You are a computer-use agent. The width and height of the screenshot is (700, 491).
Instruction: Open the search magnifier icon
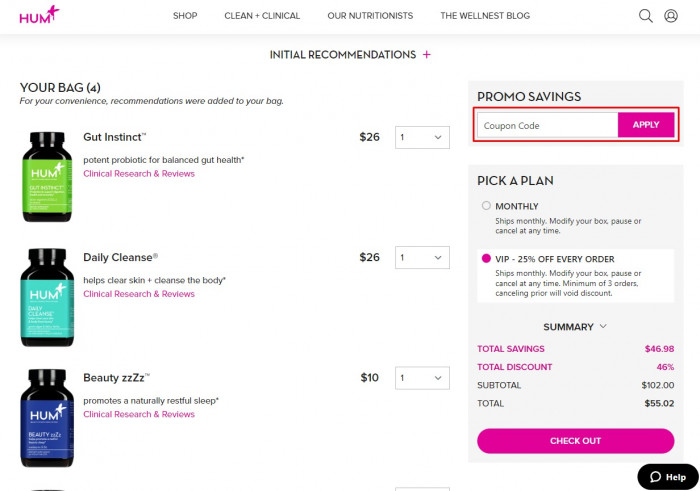click(x=646, y=16)
